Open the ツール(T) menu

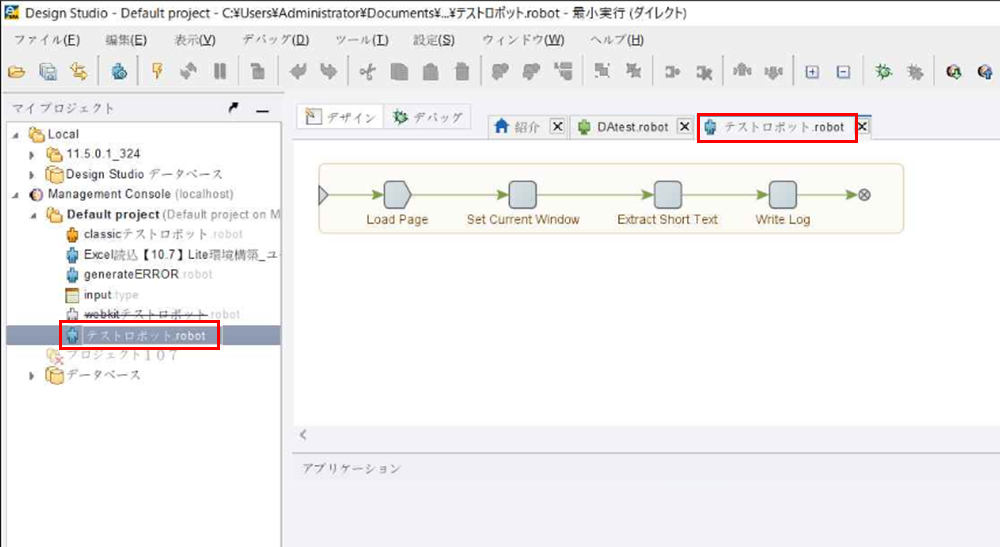tap(362, 40)
